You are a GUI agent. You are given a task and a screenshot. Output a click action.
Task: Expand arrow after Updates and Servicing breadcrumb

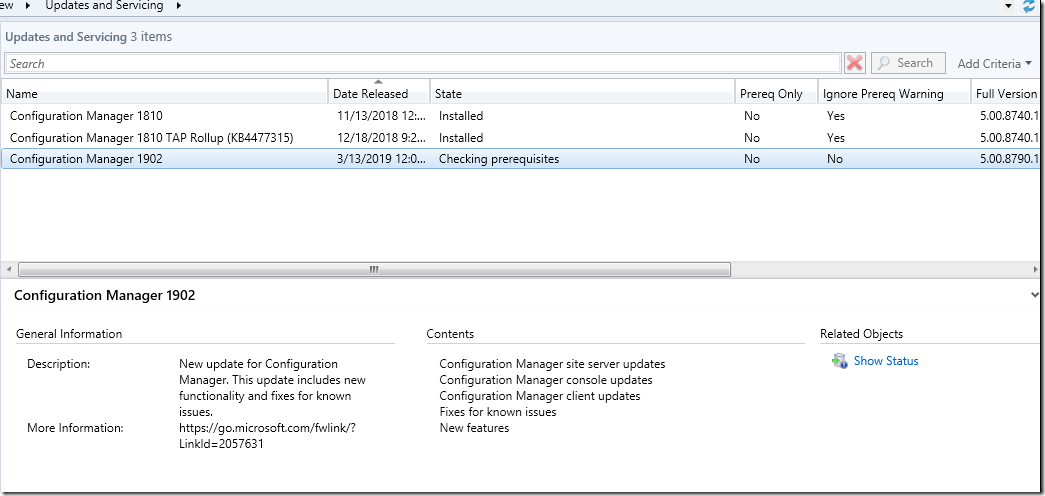click(179, 6)
